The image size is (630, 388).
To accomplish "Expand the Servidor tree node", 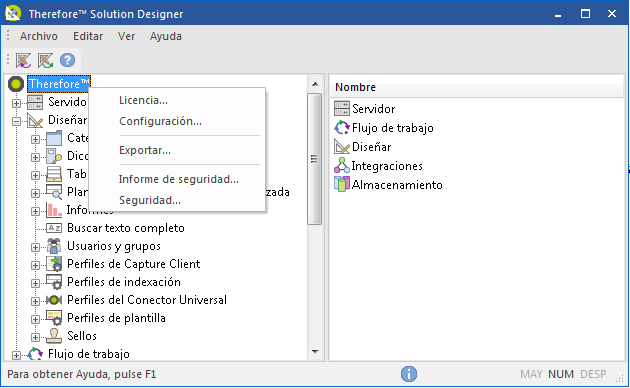I will pyautogui.click(x=16, y=103).
